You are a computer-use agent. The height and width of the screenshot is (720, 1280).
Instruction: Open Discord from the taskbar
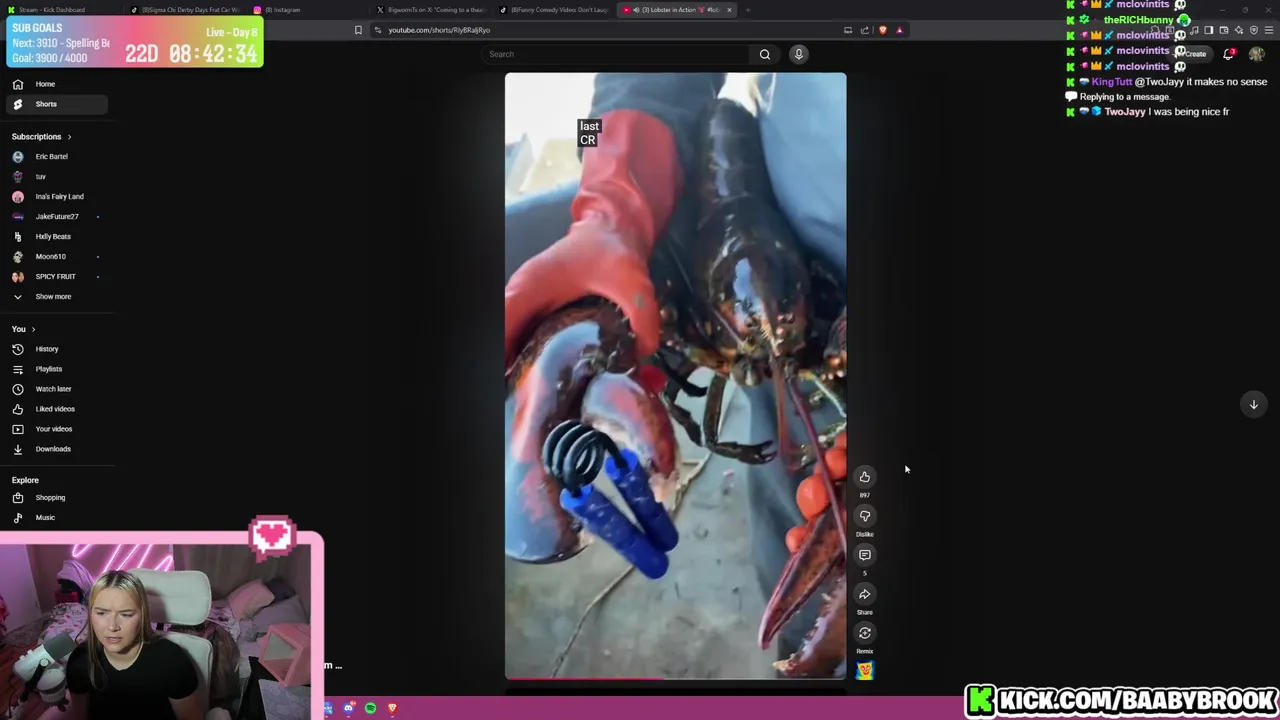pos(348,708)
